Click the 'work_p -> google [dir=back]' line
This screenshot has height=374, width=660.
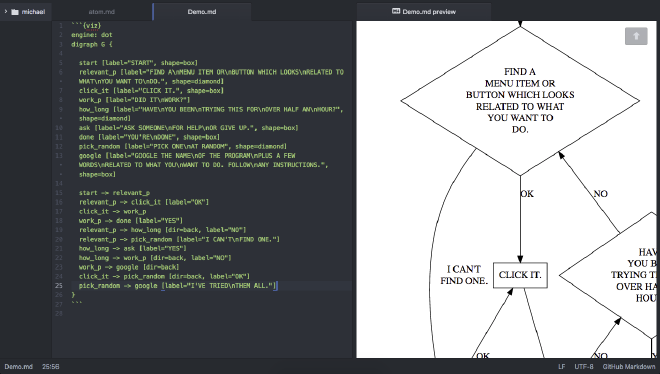(x=129, y=267)
